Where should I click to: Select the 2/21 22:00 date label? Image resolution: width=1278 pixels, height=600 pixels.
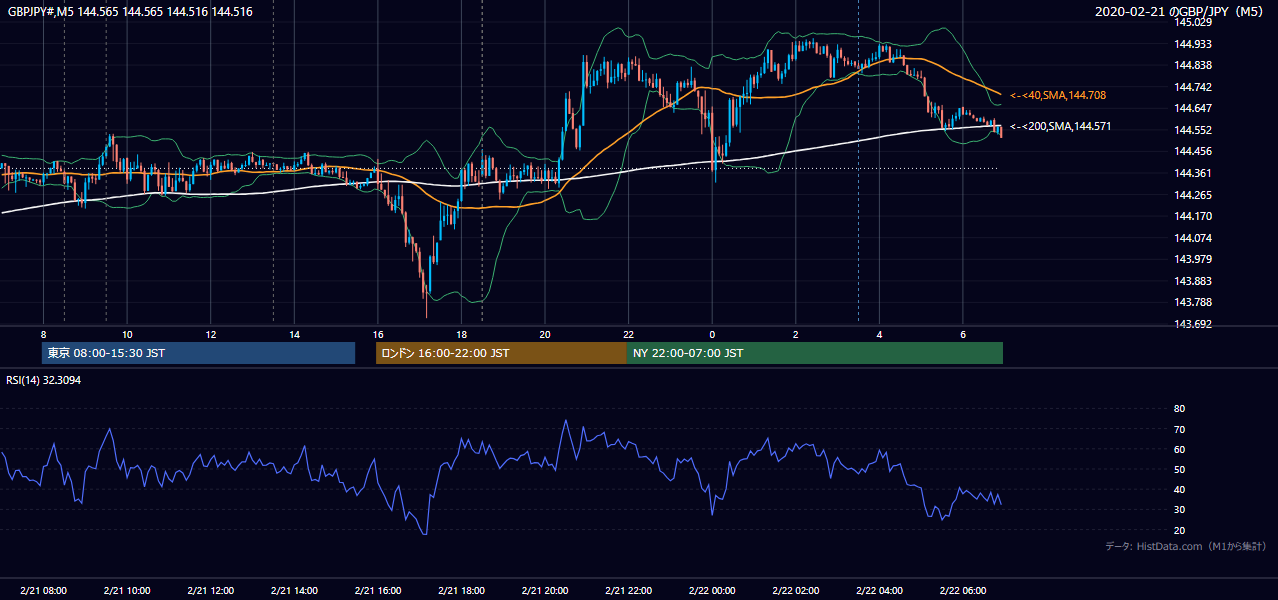629,590
